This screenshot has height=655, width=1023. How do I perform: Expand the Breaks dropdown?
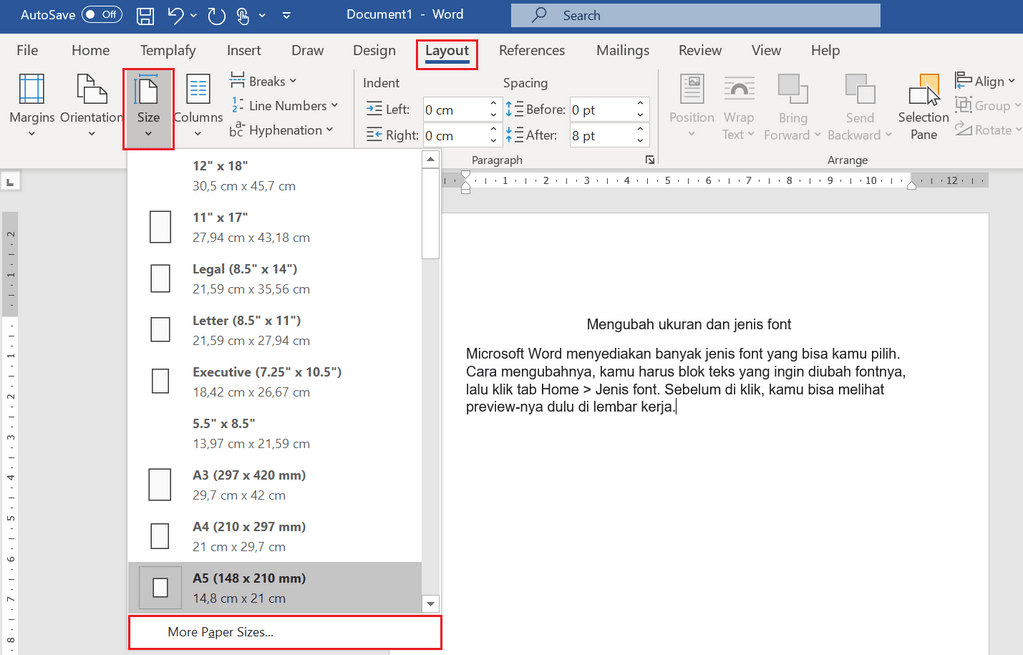(x=264, y=81)
